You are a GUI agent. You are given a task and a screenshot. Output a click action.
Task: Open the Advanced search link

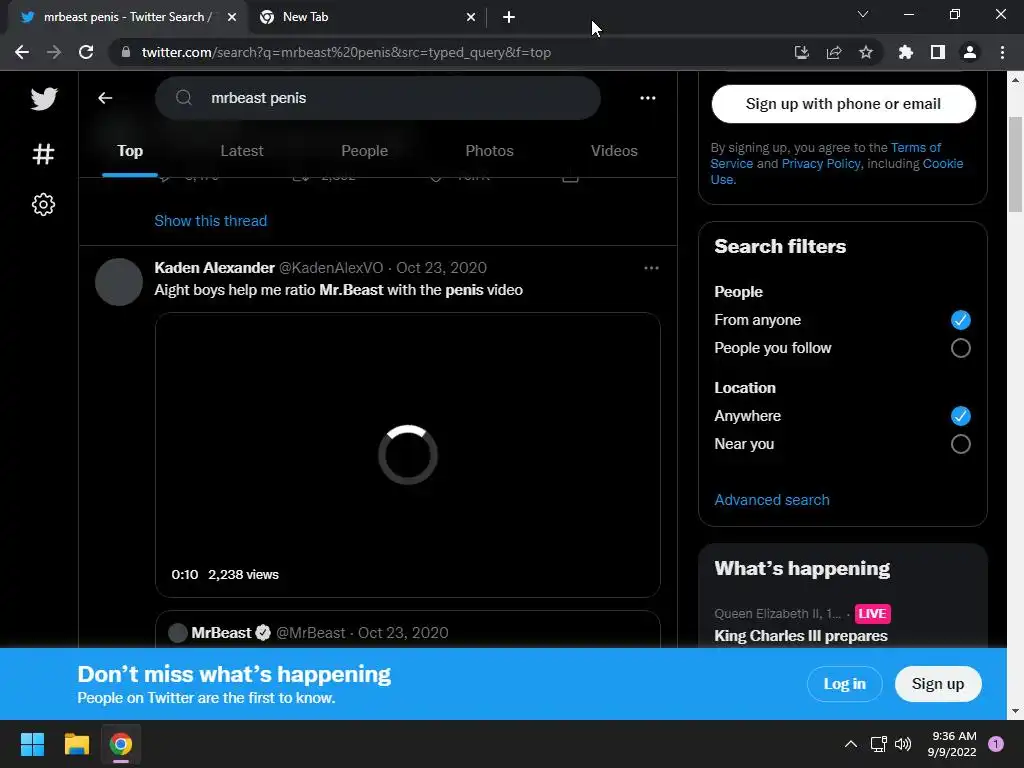(772, 500)
